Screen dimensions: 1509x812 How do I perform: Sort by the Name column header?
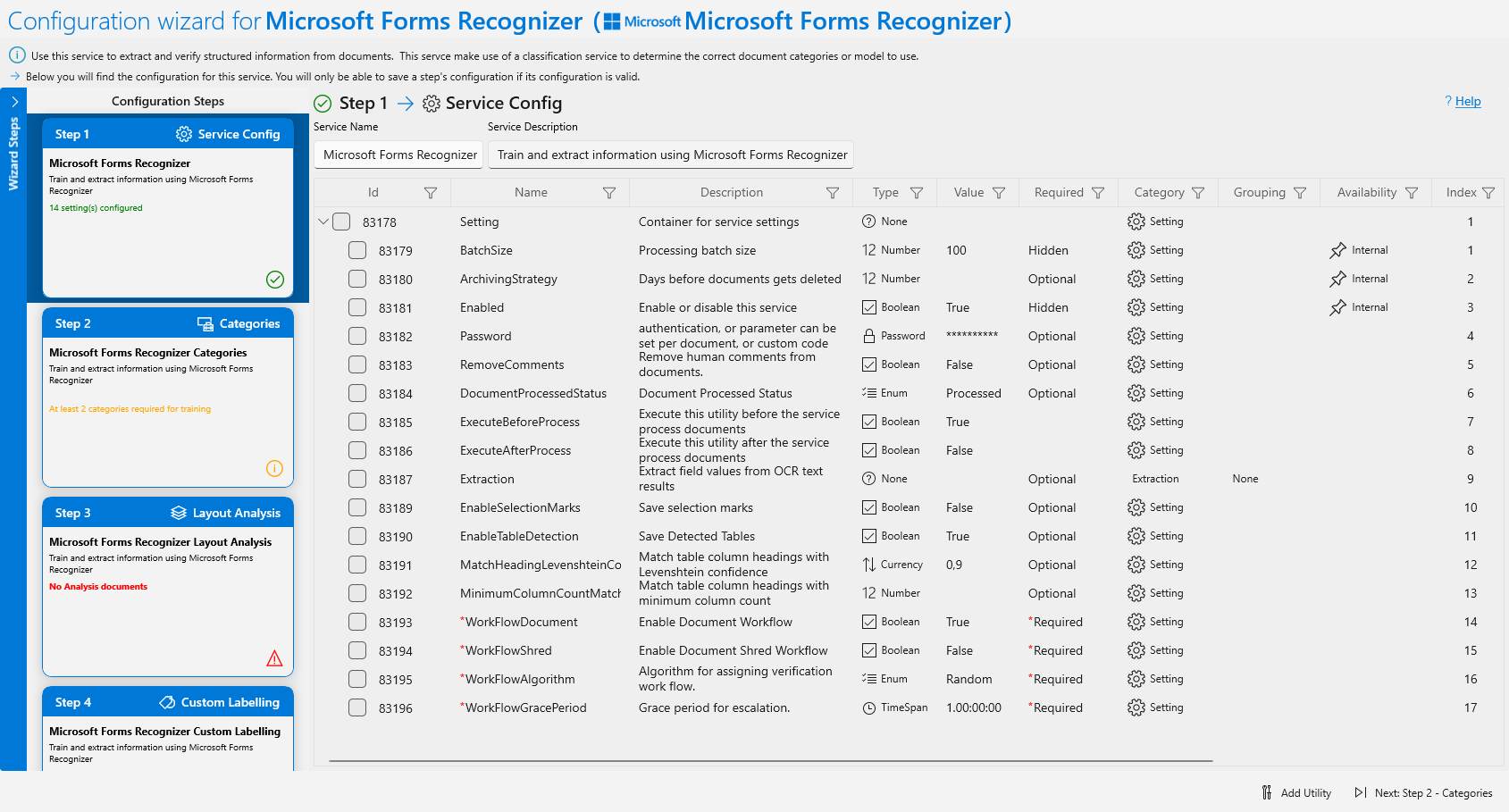[x=531, y=193]
